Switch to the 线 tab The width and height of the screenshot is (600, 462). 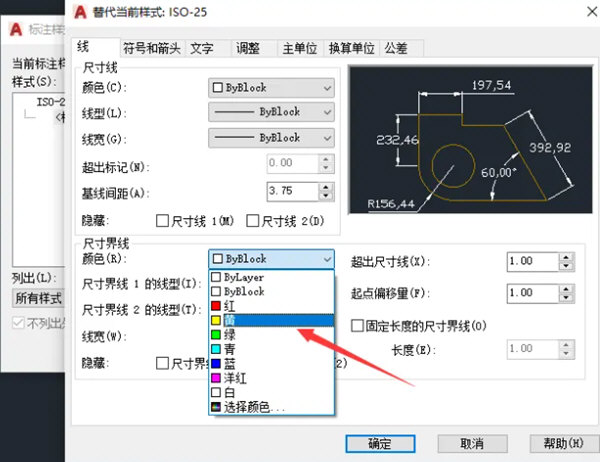96,48
